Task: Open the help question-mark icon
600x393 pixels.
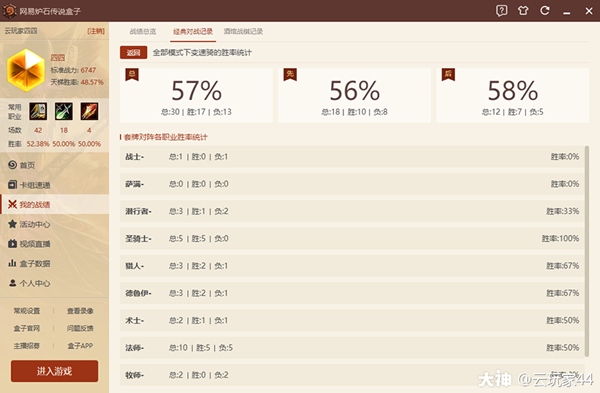Action: pos(502,10)
